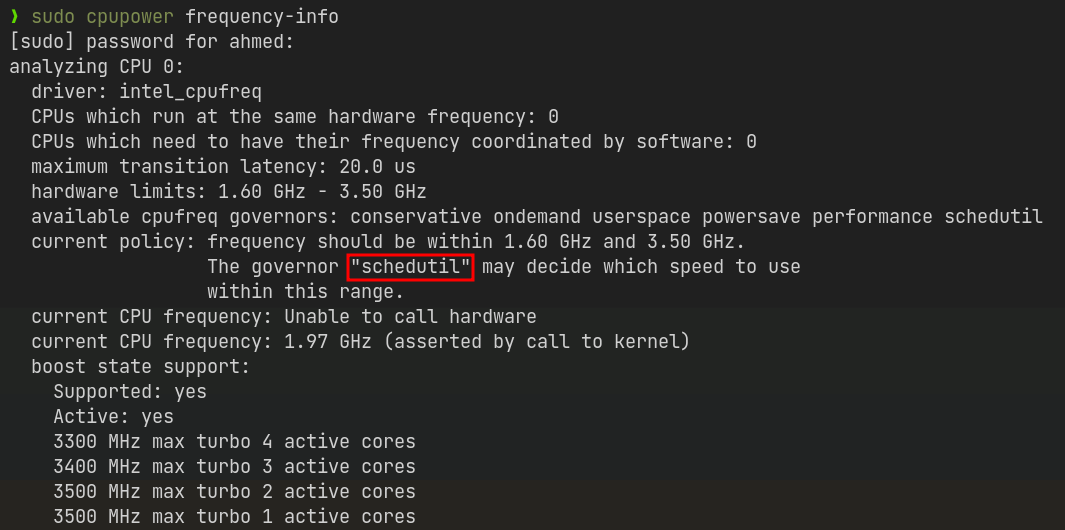Click the hardware limits frequency range line
This screenshot has width=1065, height=530.
tap(228, 192)
